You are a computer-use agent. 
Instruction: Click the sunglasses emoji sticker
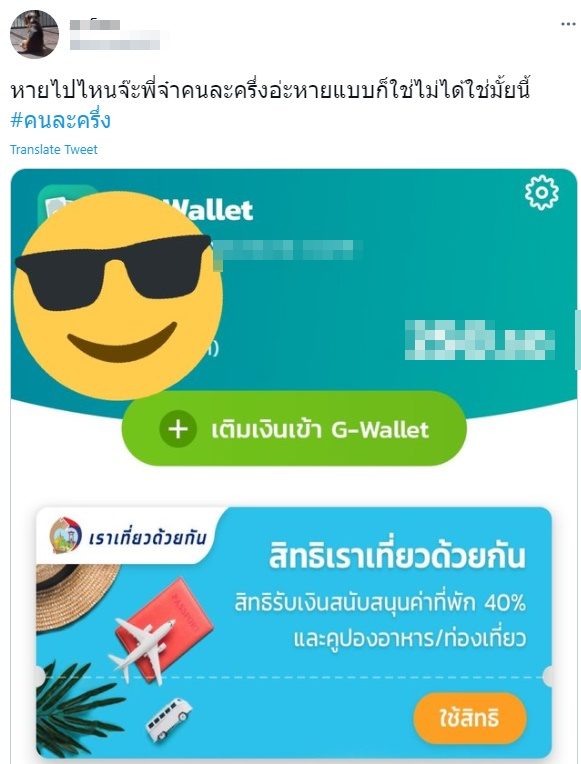pos(117,295)
